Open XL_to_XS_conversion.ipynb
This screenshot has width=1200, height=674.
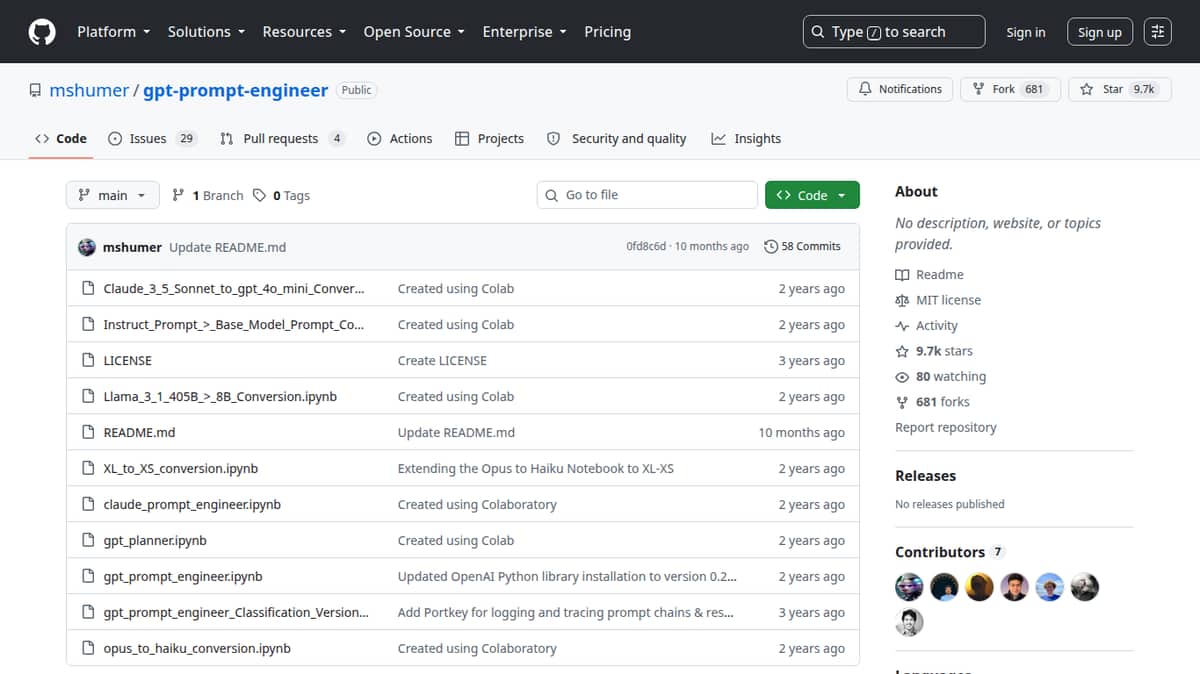(x=181, y=469)
